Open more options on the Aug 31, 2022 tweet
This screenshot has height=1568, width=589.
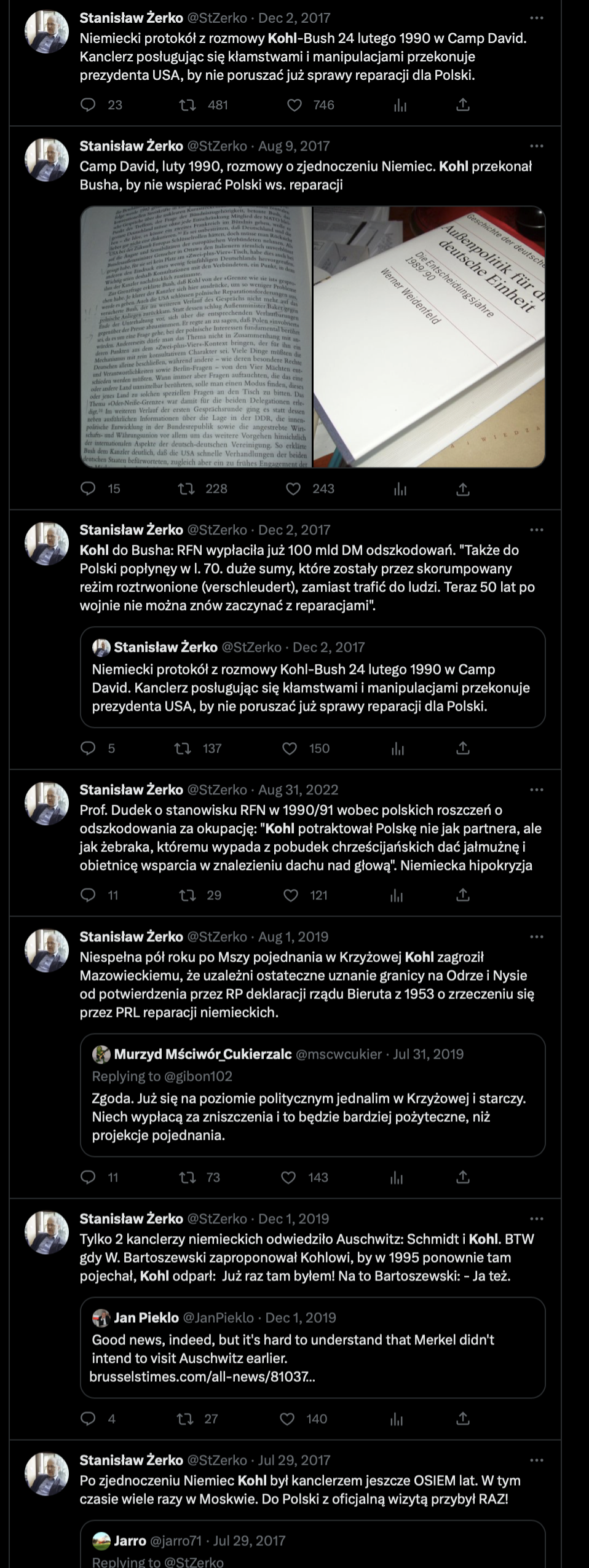(537, 790)
